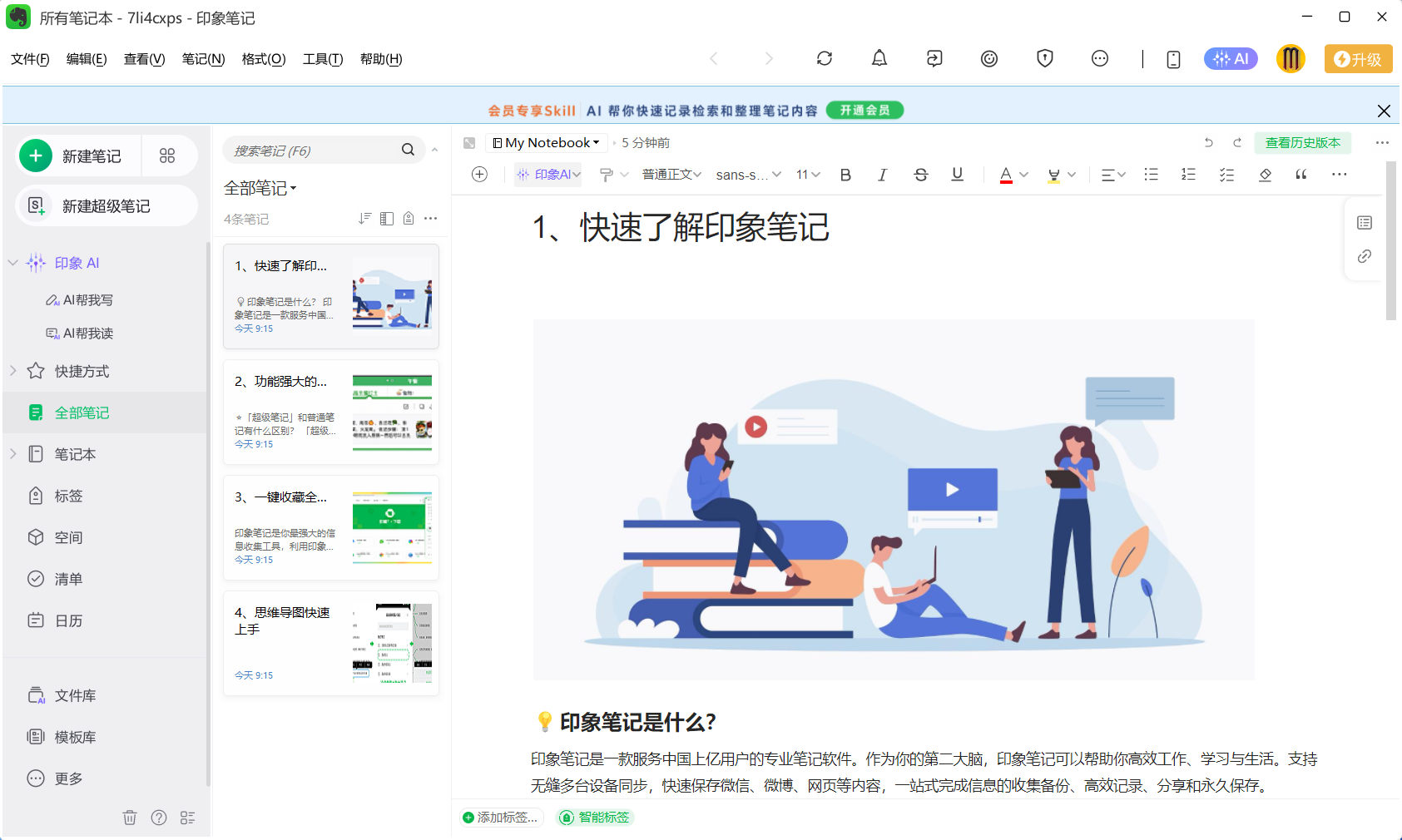Open the 全部笔记 list dropdown

click(260, 188)
